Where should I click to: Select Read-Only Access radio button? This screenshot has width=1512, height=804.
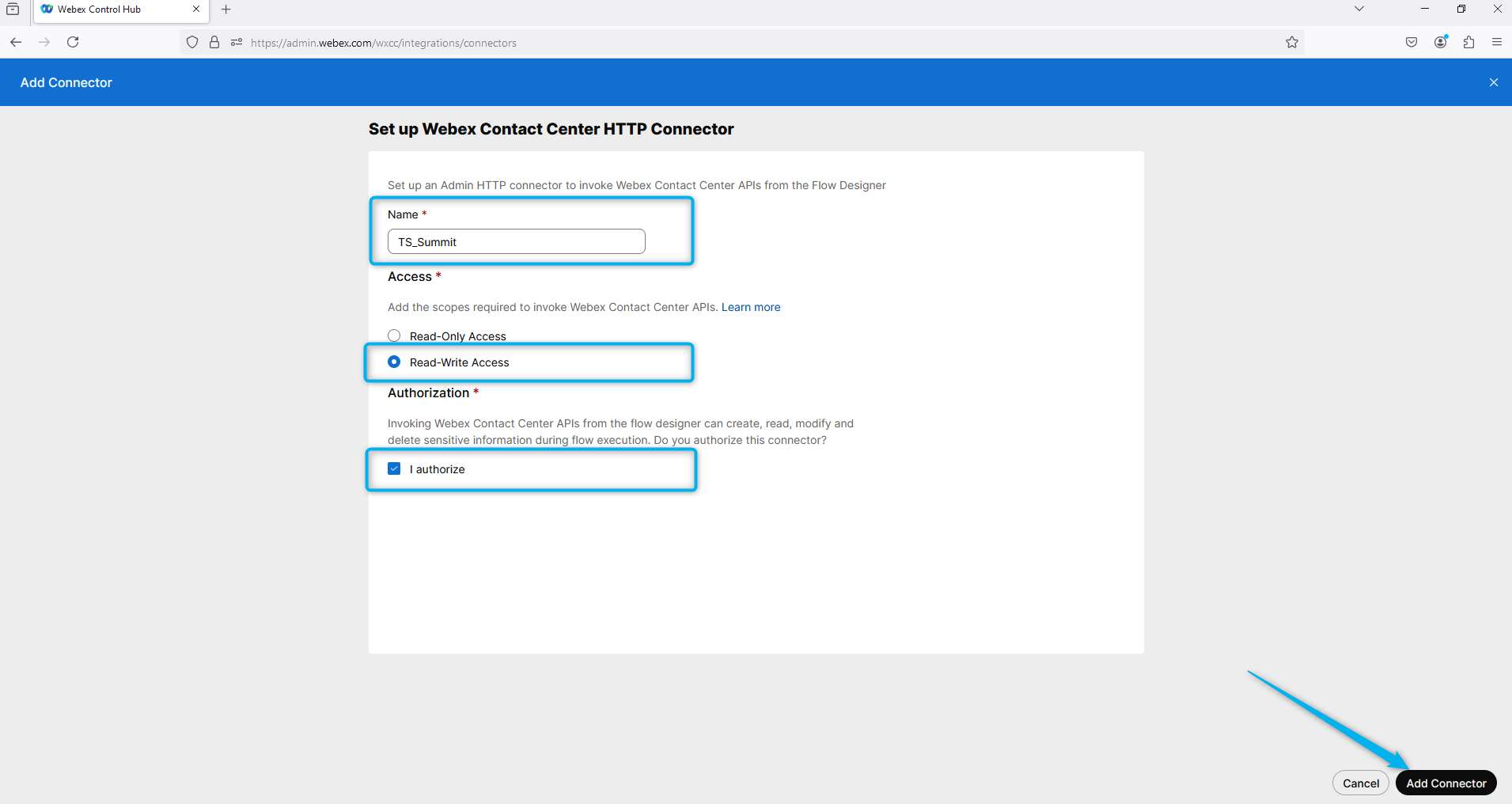coord(394,336)
